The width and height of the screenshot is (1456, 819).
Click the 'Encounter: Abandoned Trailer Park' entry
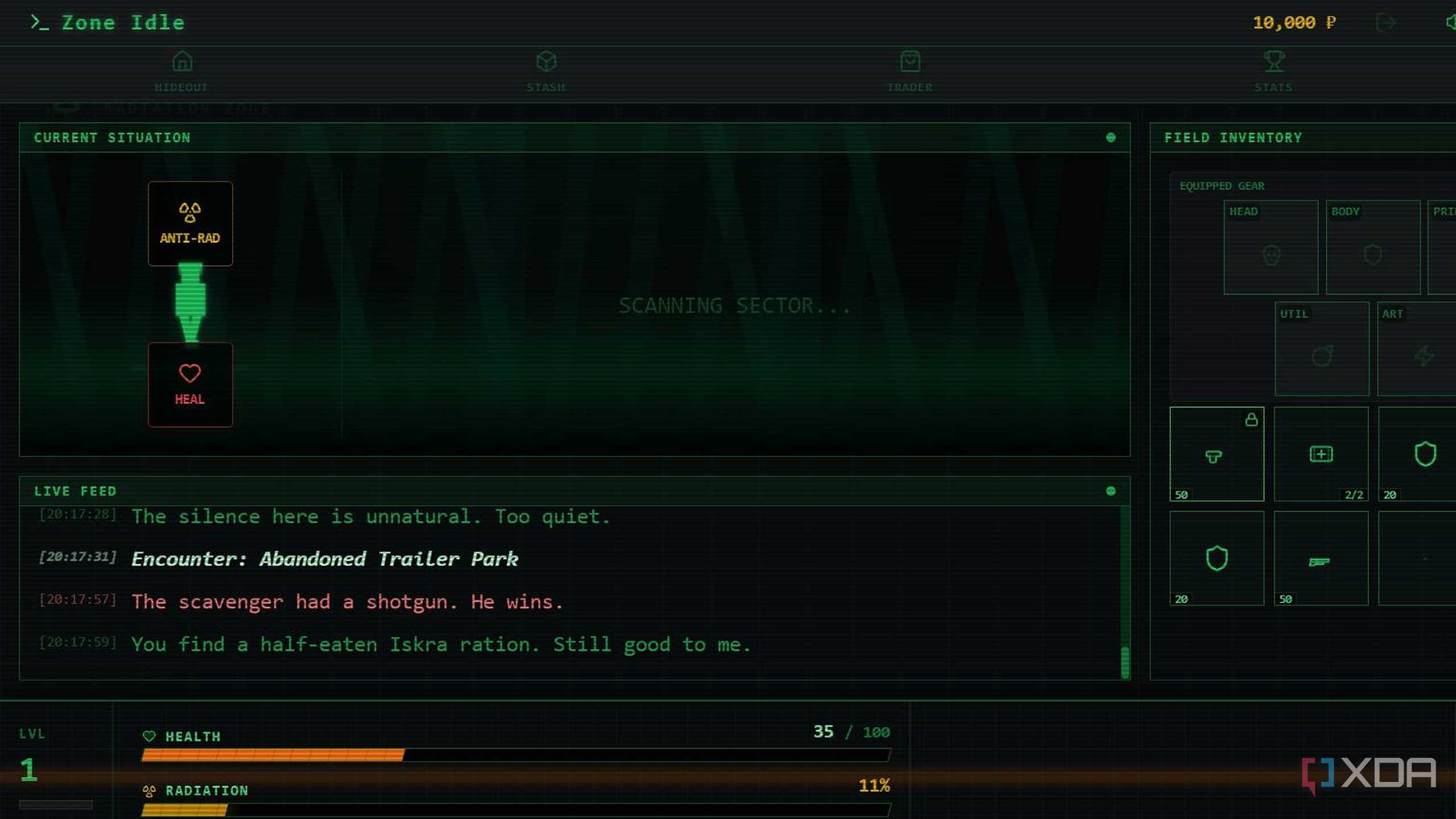click(x=325, y=559)
